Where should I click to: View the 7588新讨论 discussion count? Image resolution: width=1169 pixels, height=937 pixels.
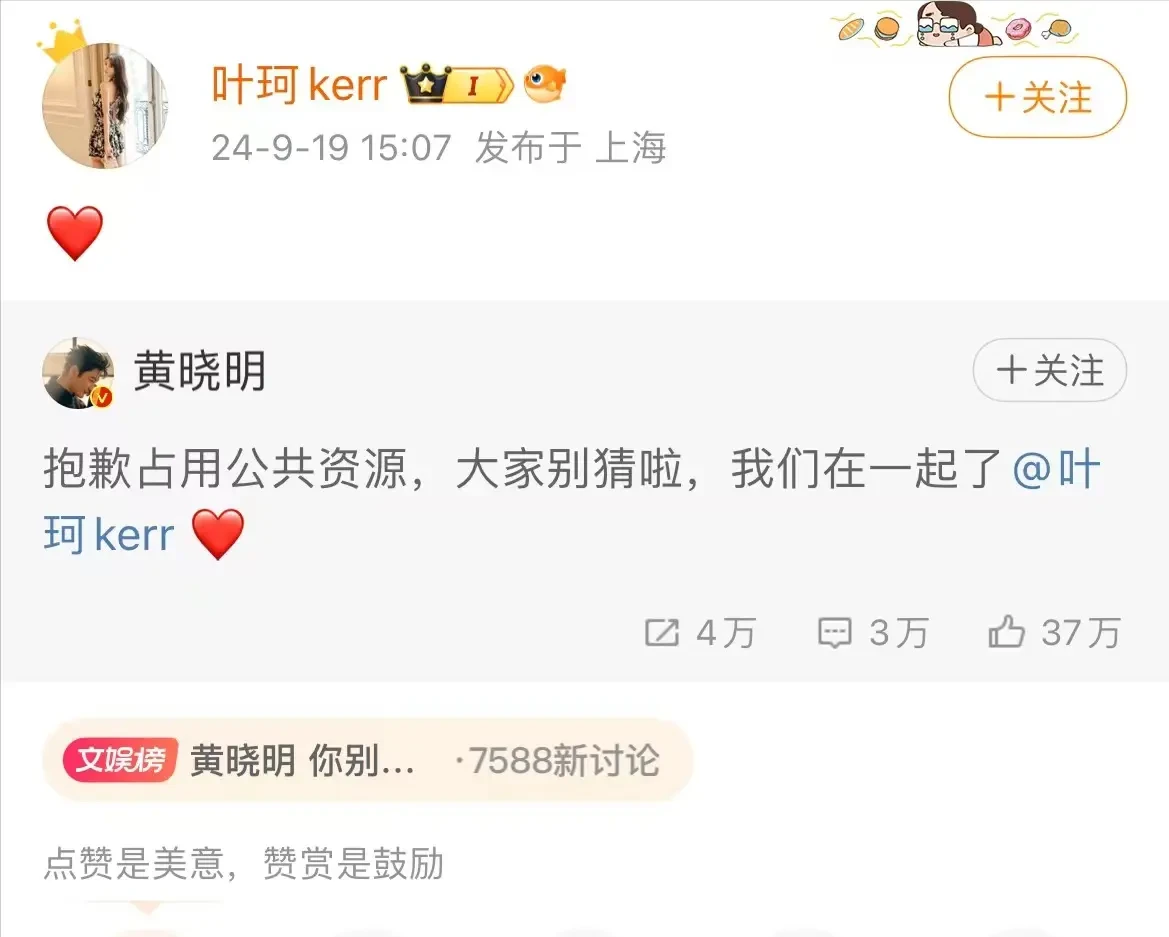coord(558,761)
